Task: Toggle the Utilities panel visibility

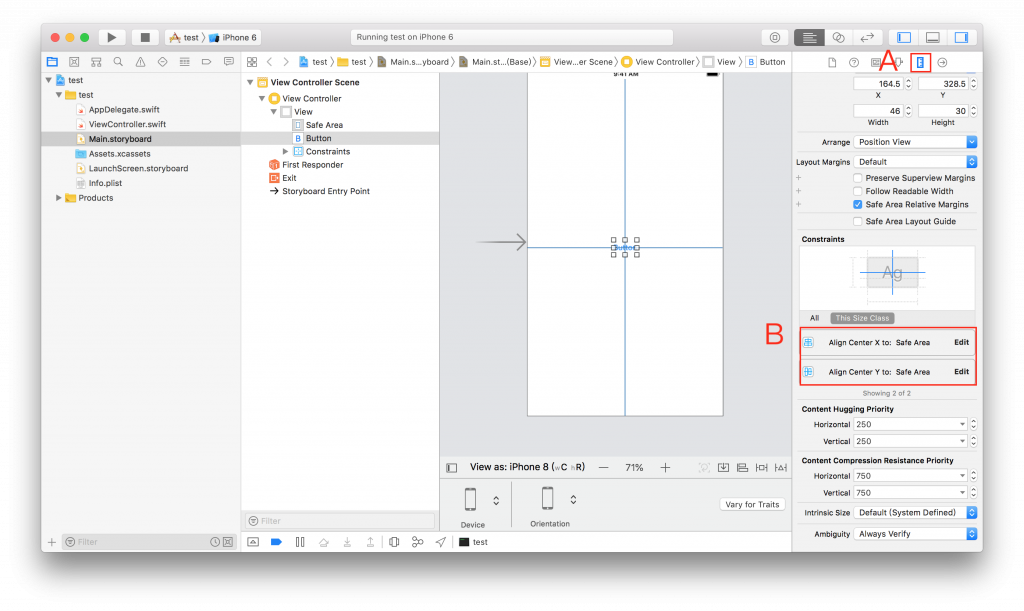Action: point(962,37)
